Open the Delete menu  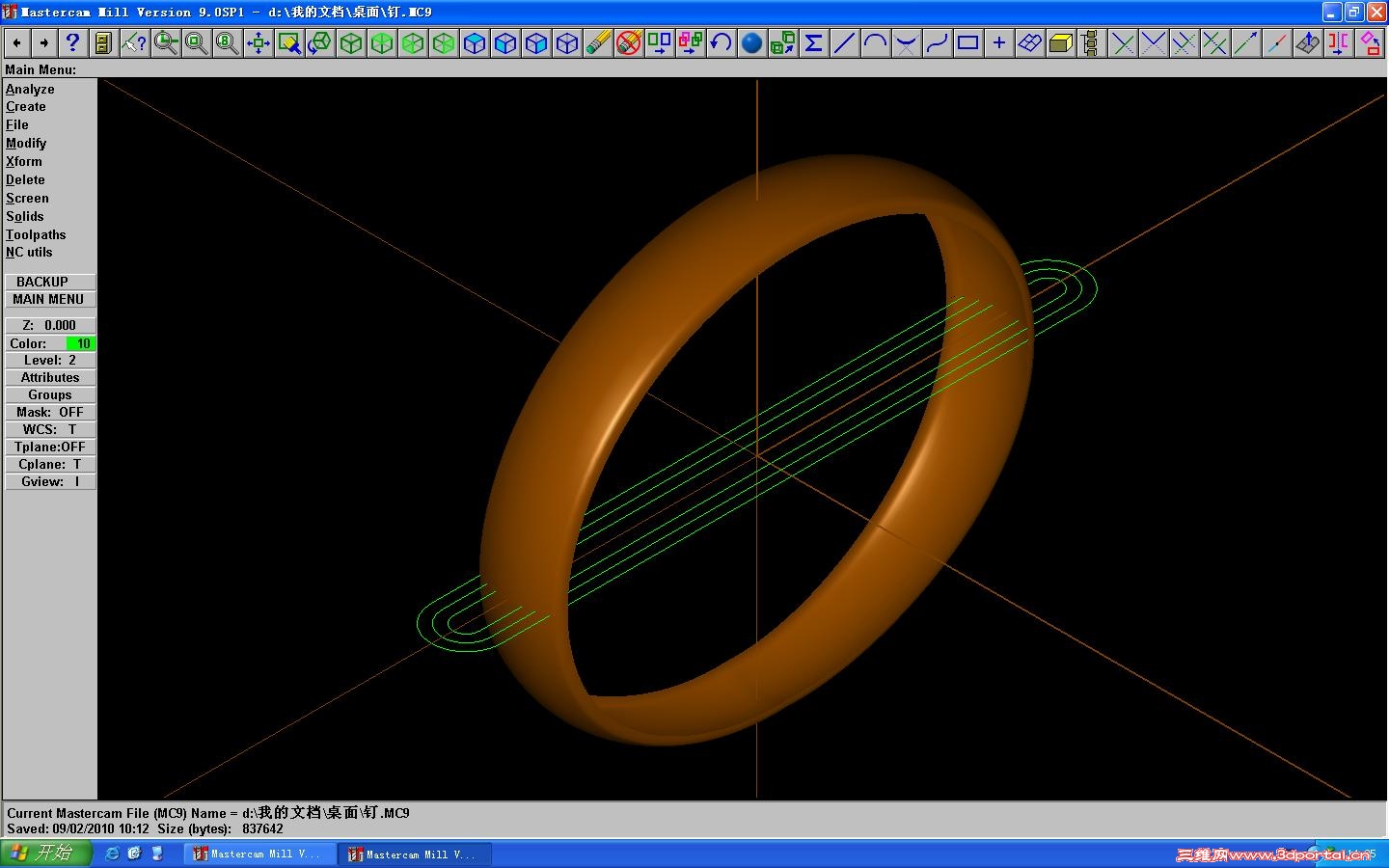coord(25,180)
